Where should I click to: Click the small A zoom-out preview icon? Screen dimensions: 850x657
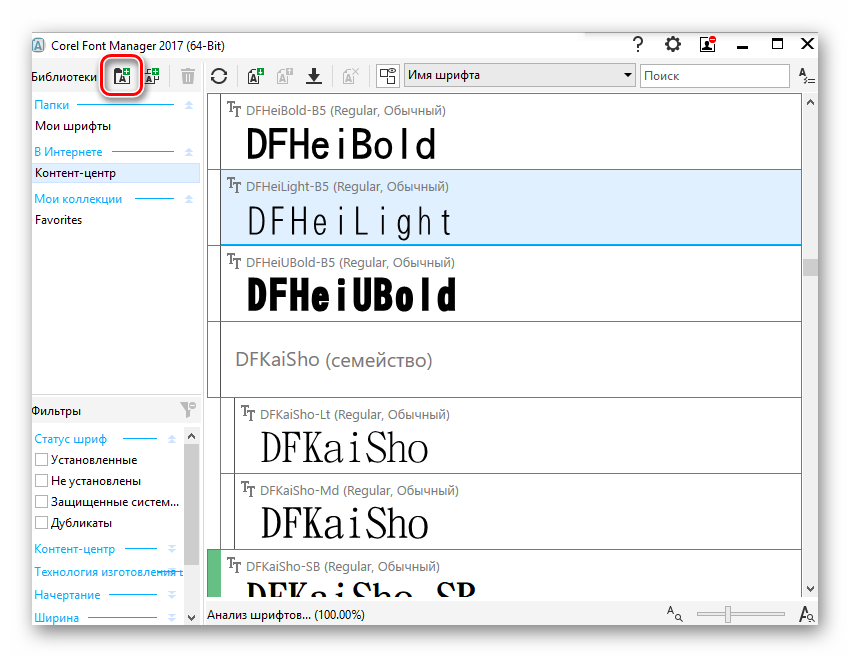[x=674, y=614]
